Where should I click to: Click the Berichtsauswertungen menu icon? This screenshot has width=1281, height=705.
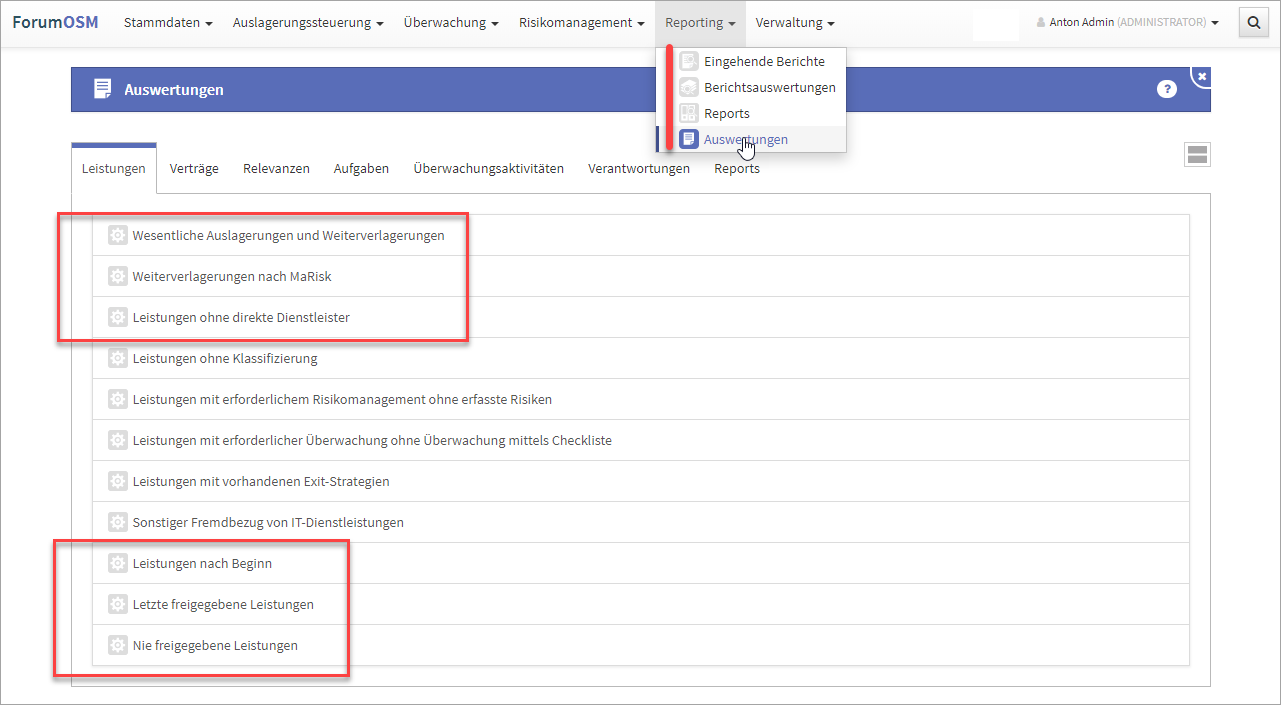(x=688, y=88)
